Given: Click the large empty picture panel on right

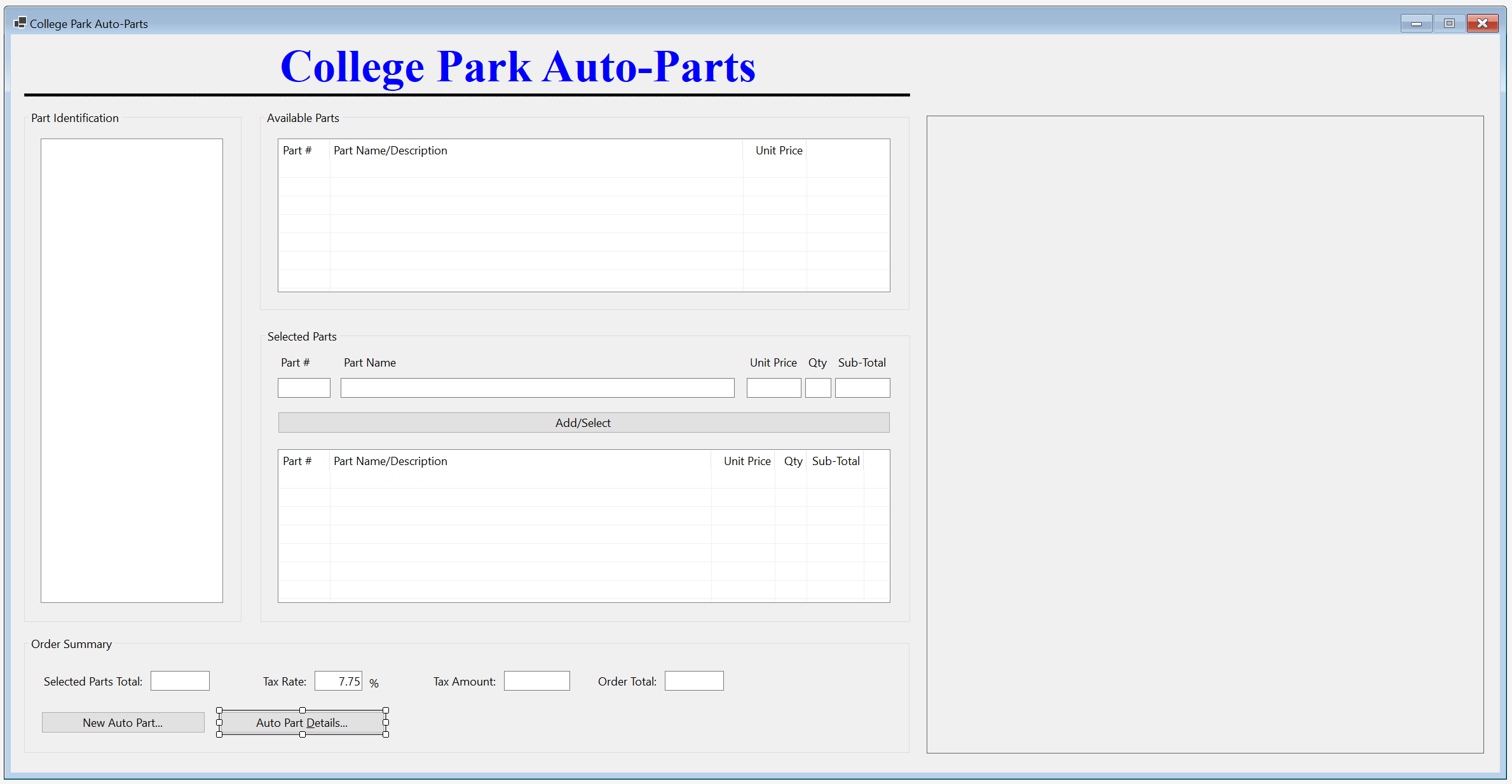Looking at the screenshot, I should [1205, 435].
